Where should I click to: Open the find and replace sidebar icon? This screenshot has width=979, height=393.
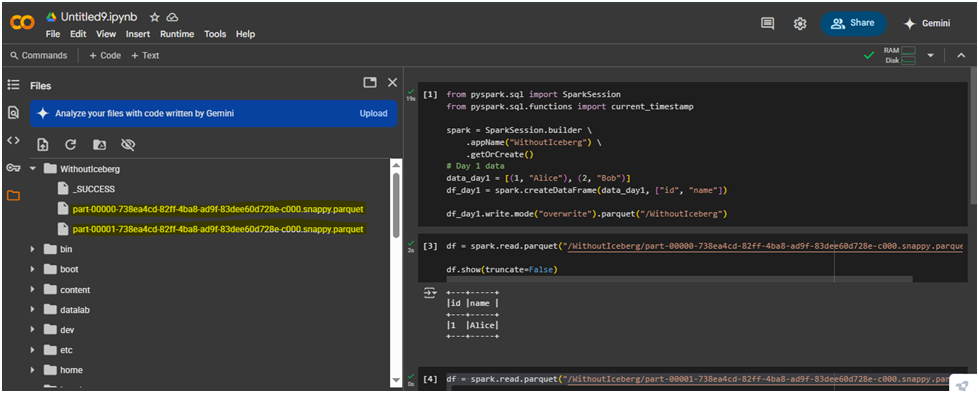13,112
